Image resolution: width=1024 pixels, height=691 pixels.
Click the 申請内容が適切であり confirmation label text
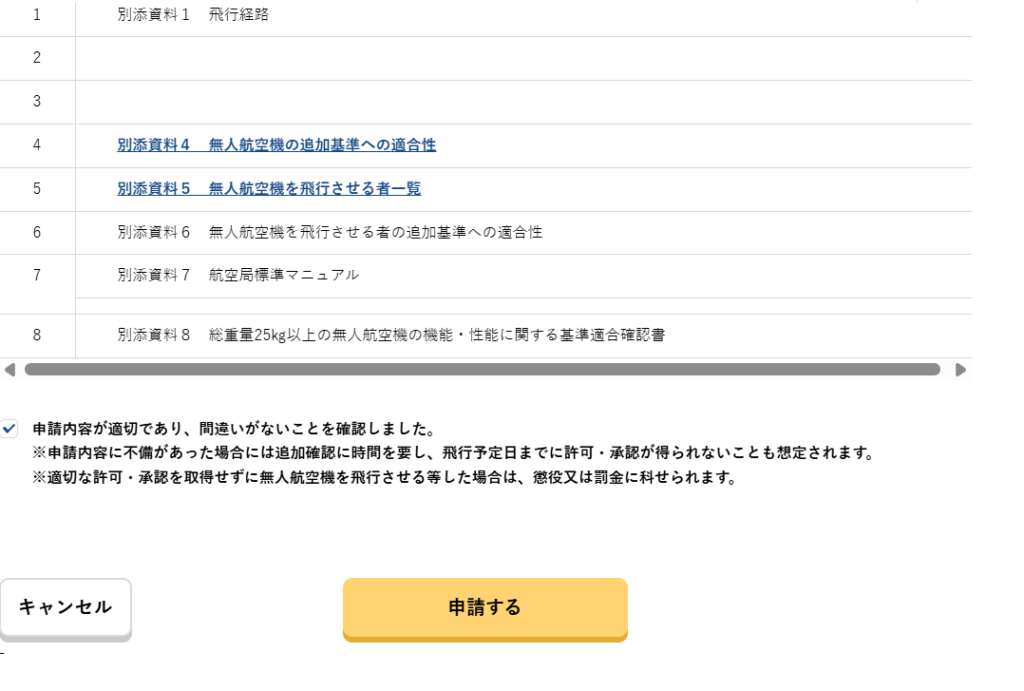[x=233, y=428]
